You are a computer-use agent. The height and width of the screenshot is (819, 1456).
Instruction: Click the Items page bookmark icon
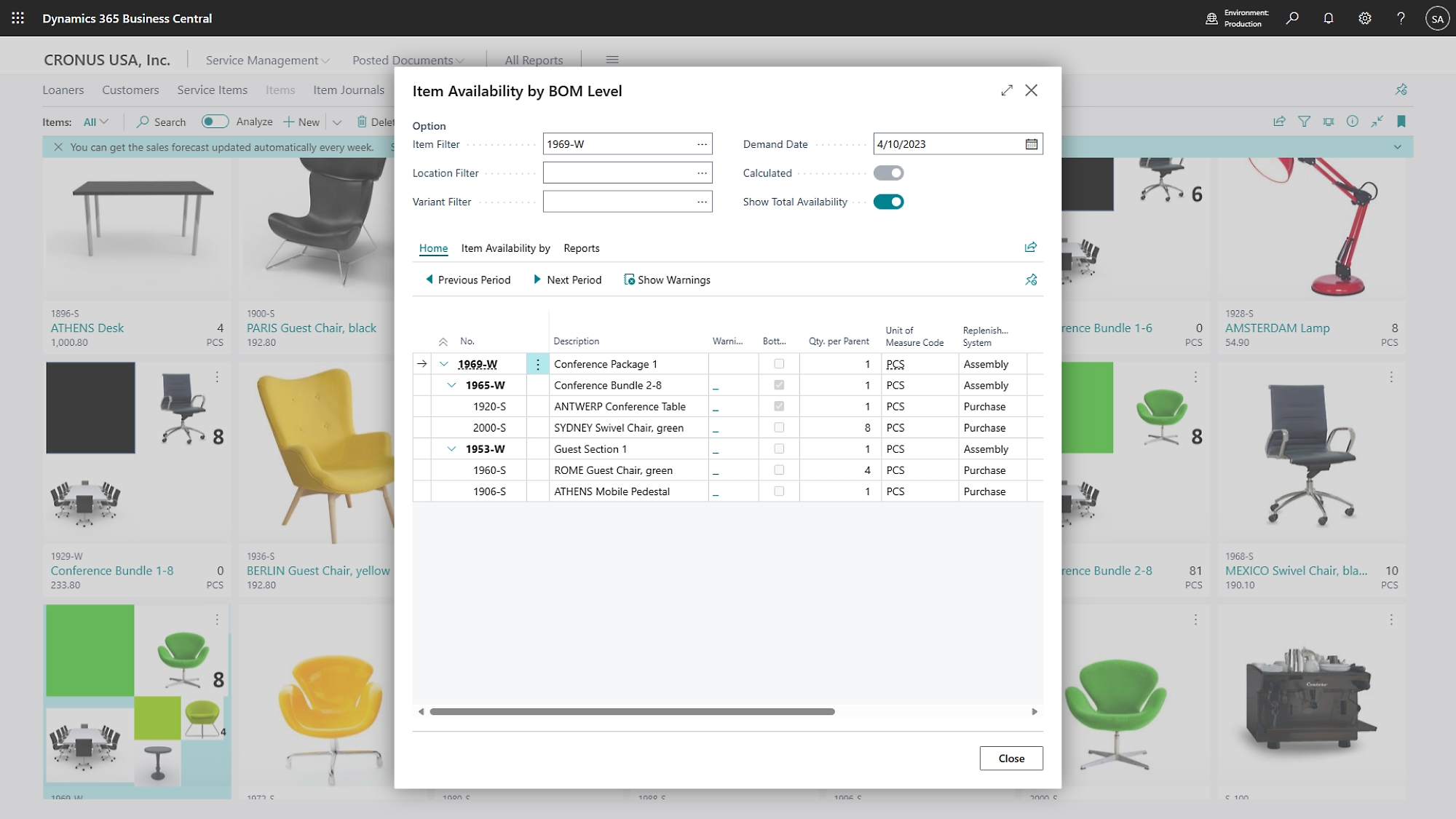pos(1401,122)
